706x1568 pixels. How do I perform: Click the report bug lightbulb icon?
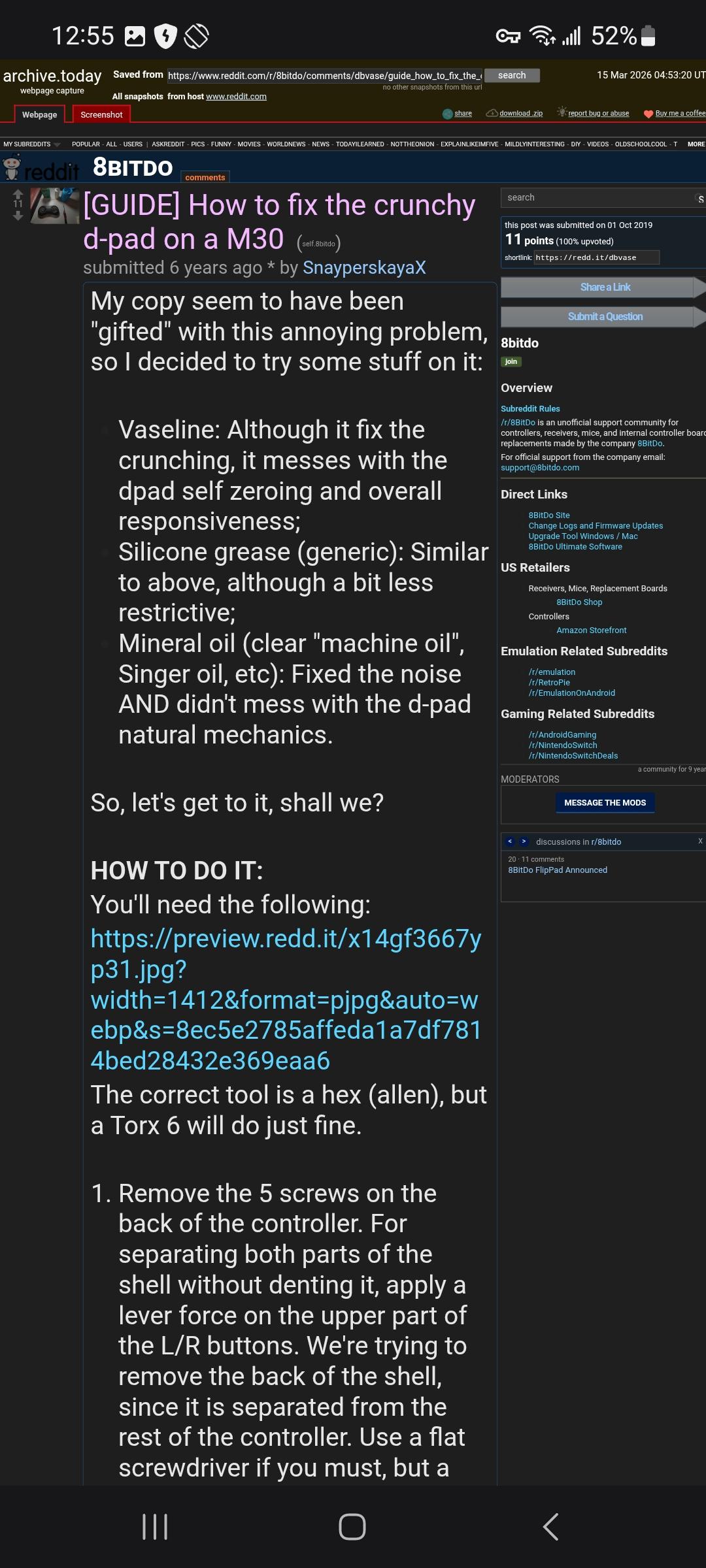click(x=562, y=112)
